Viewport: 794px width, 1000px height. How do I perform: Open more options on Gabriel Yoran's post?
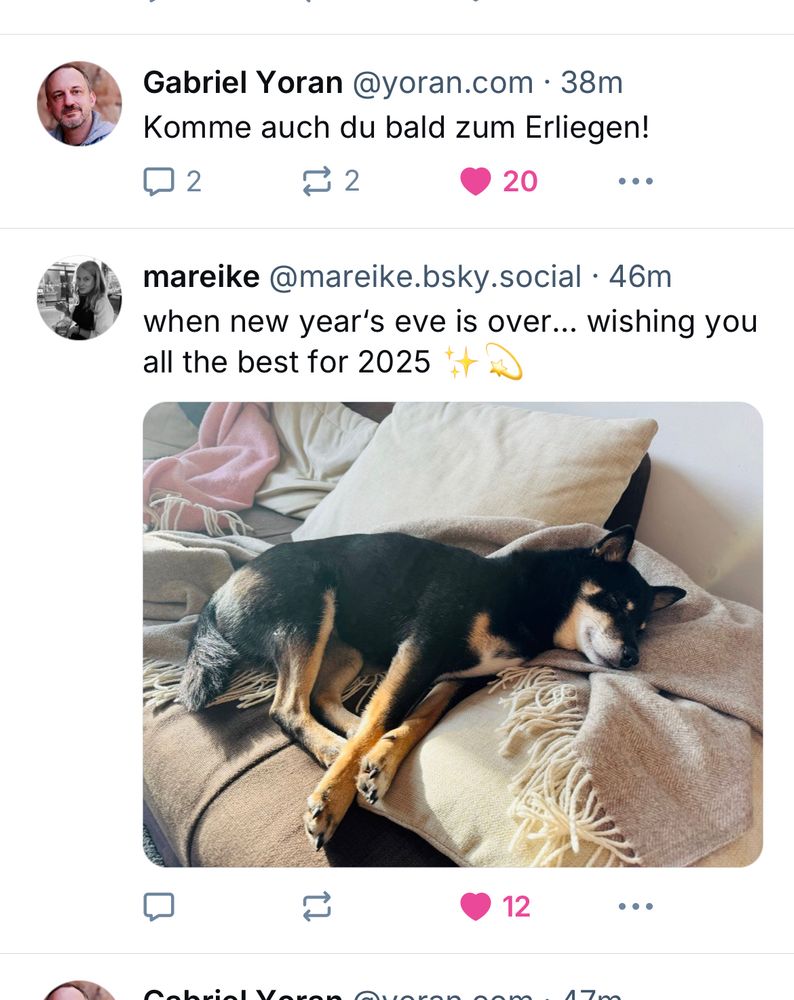coord(636,181)
